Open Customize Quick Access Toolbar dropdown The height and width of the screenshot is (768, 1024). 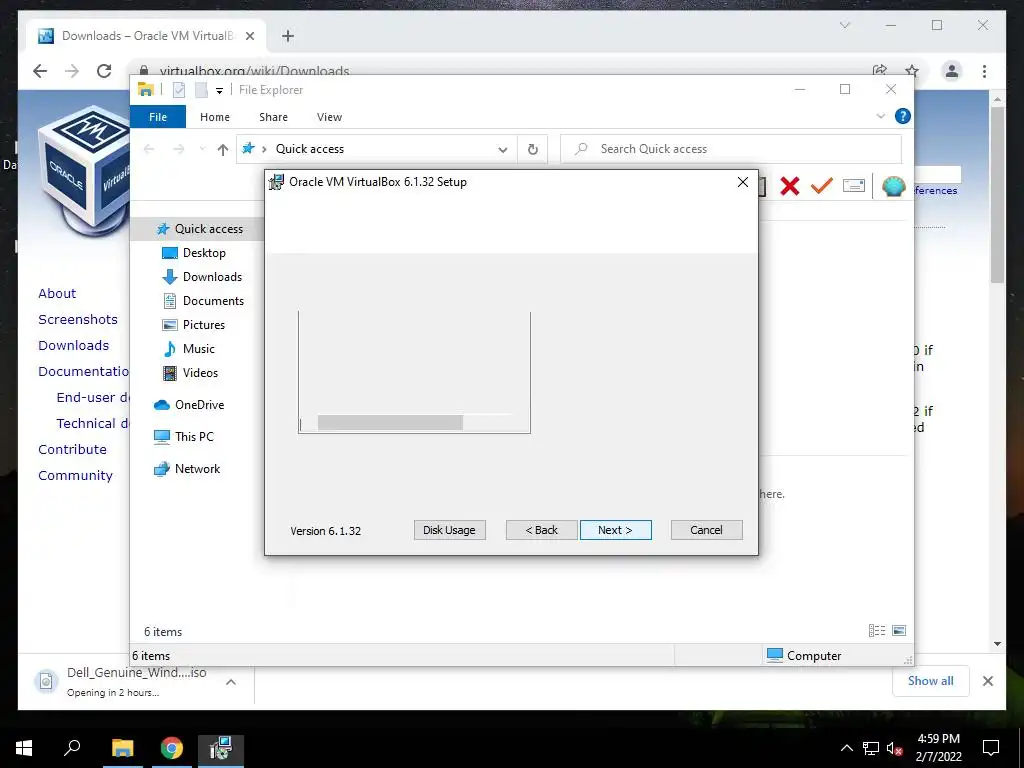click(x=219, y=91)
